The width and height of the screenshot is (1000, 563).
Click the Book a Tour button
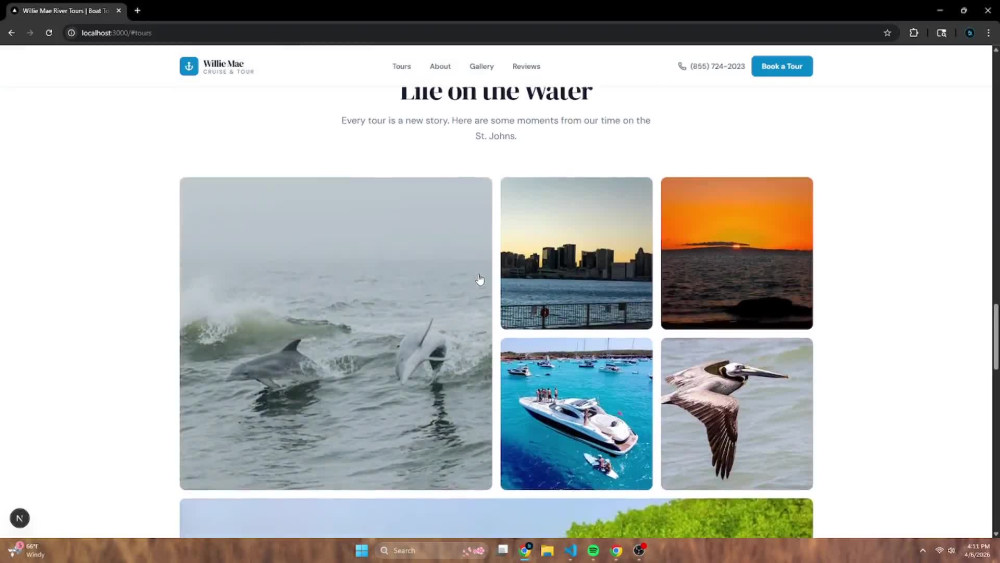(782, 66)
